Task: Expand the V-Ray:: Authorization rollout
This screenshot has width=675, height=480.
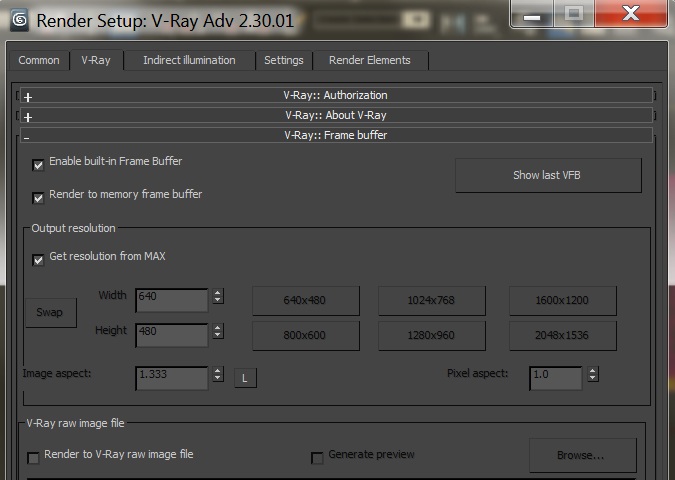Action: tap(336, 95)
